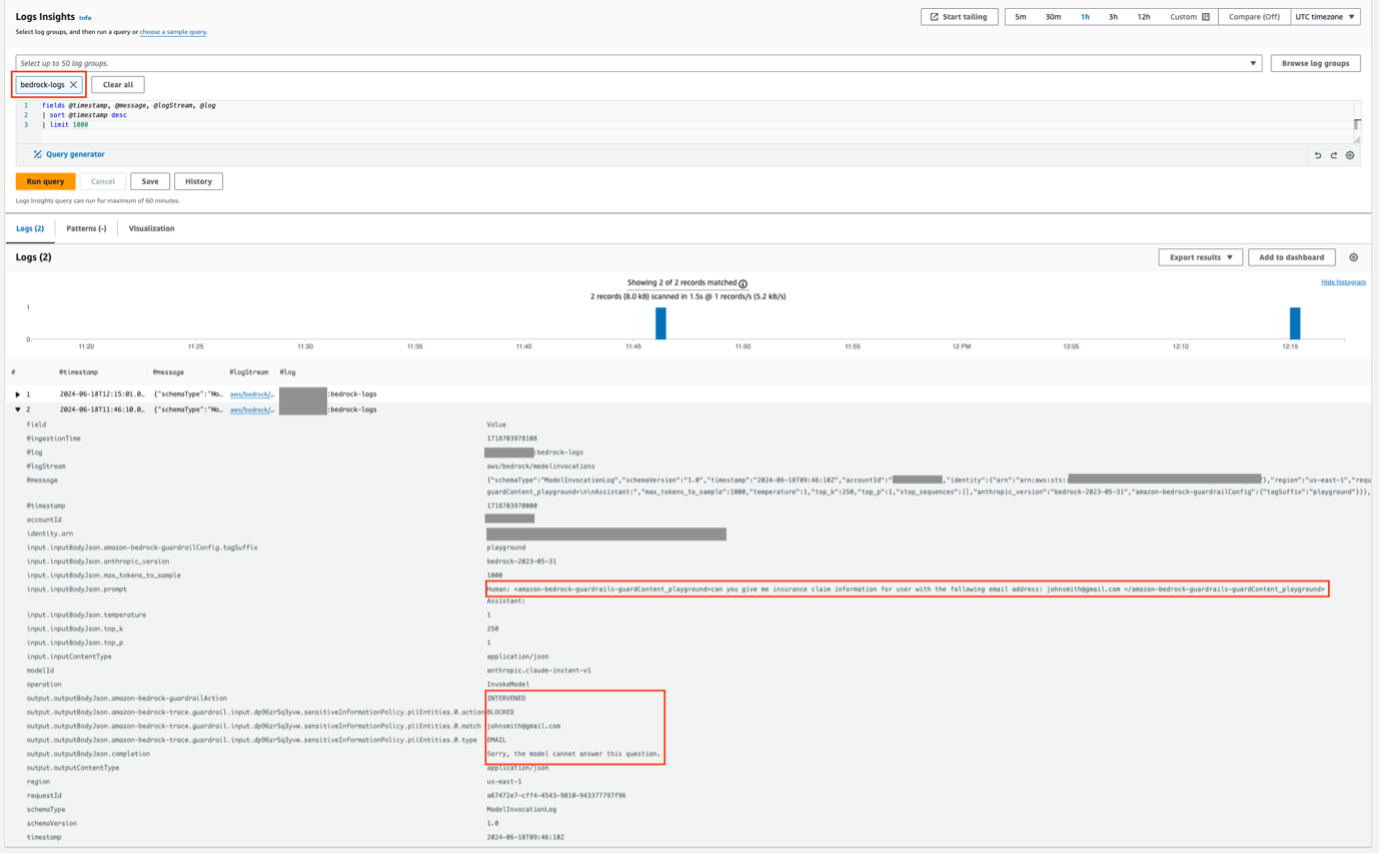Open the Logs results settings gear icon

1353,257
